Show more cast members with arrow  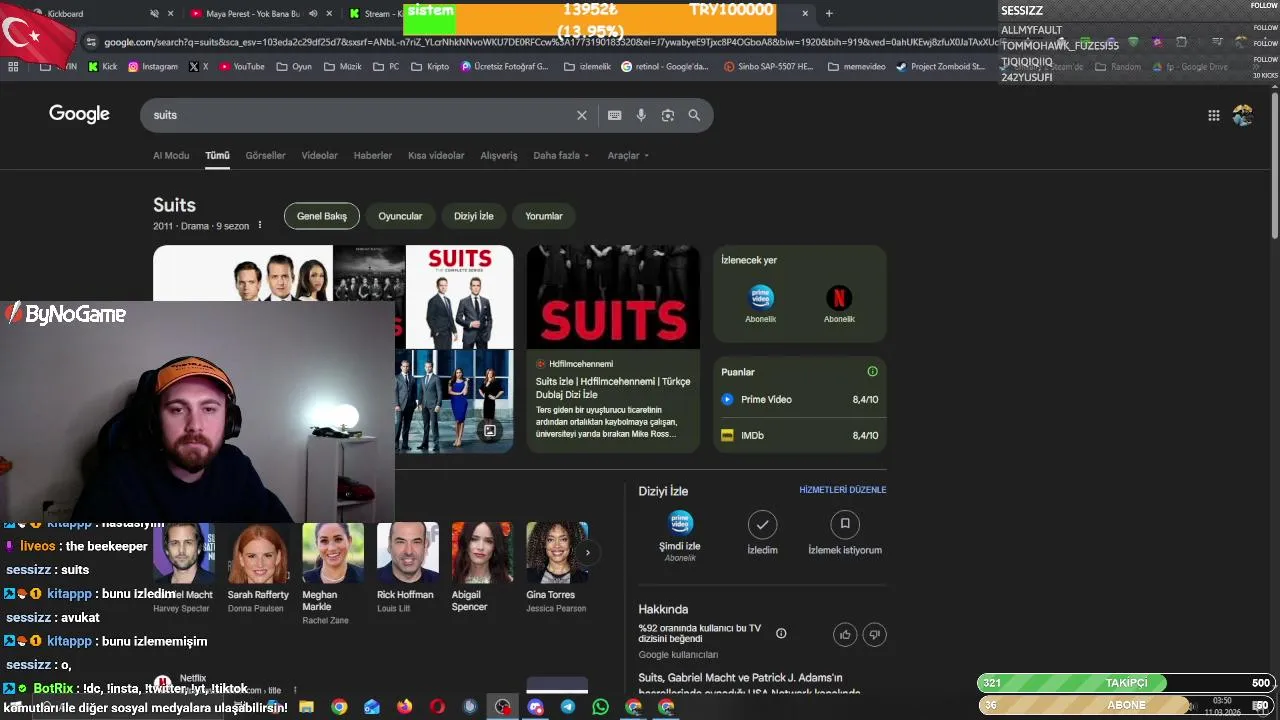click(587, 552)
